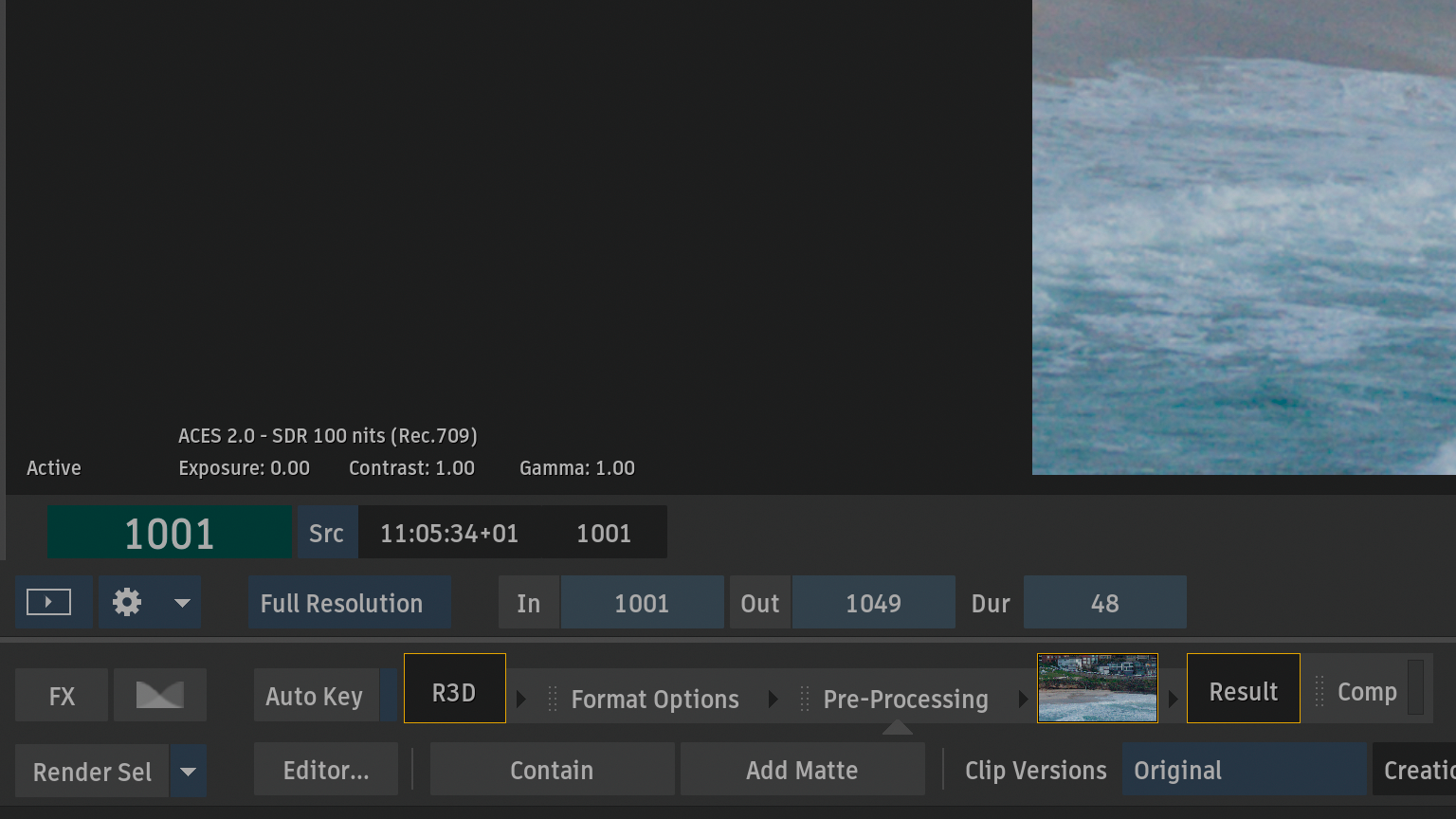This screenshot has height=819, width=1456.
Task: Click the Gamma: 1.00 value
Action: tap(577, 468)
